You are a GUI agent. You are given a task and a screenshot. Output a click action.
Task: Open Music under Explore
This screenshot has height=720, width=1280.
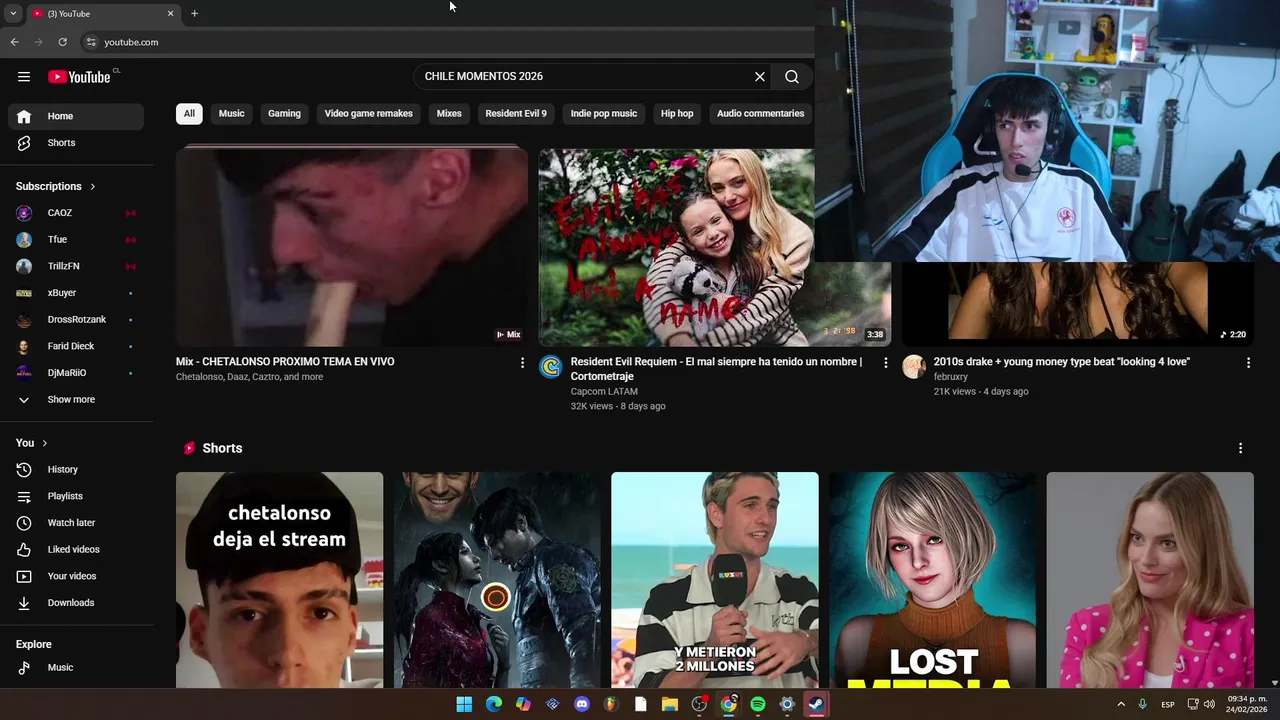[76, 668]
